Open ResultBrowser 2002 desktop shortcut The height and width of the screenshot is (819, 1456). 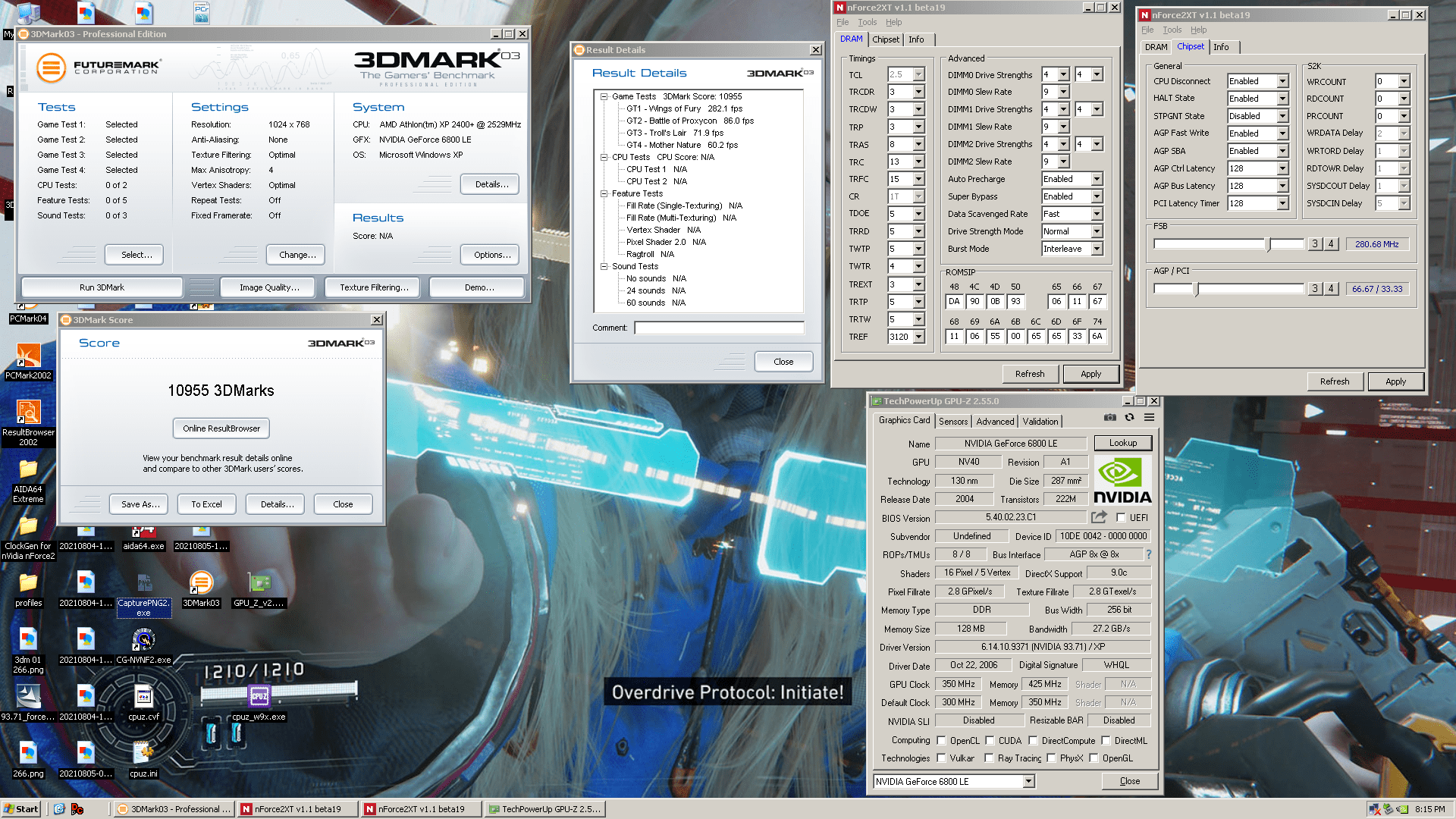[28, 423]
